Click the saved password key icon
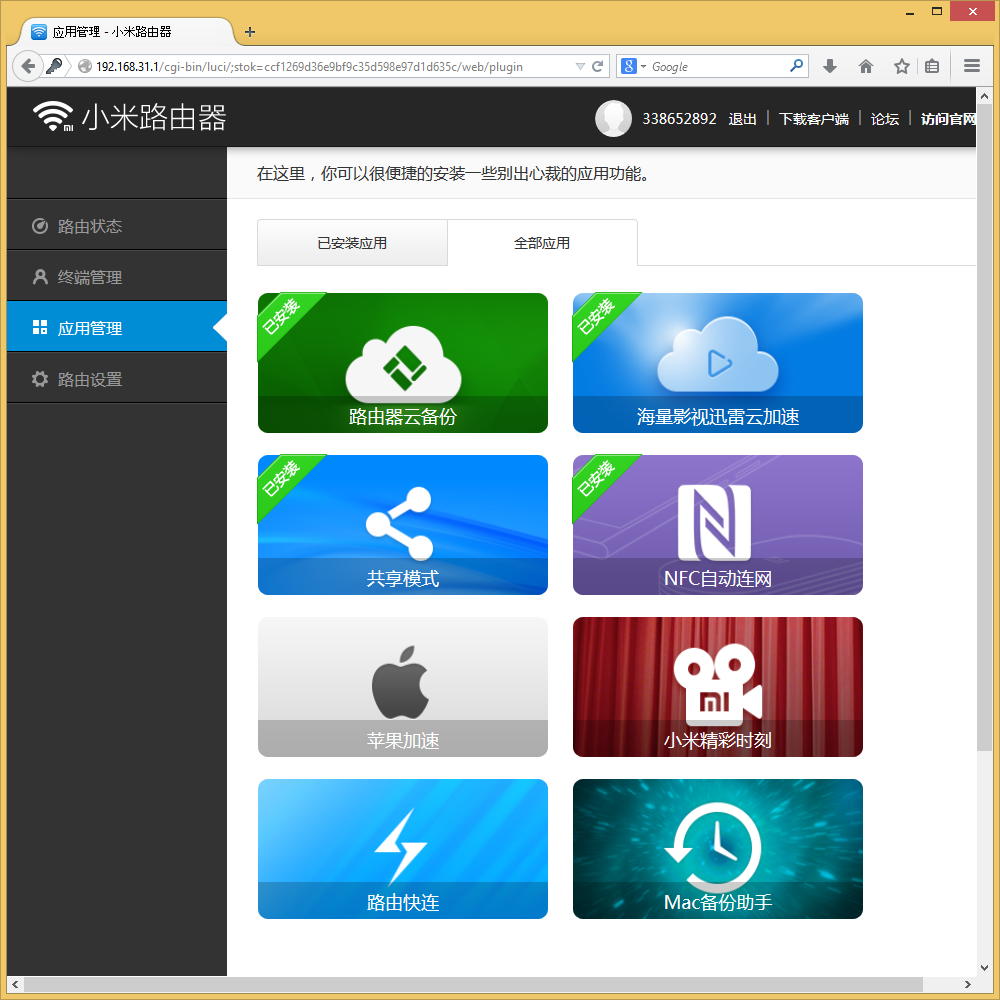 (55, 66)
